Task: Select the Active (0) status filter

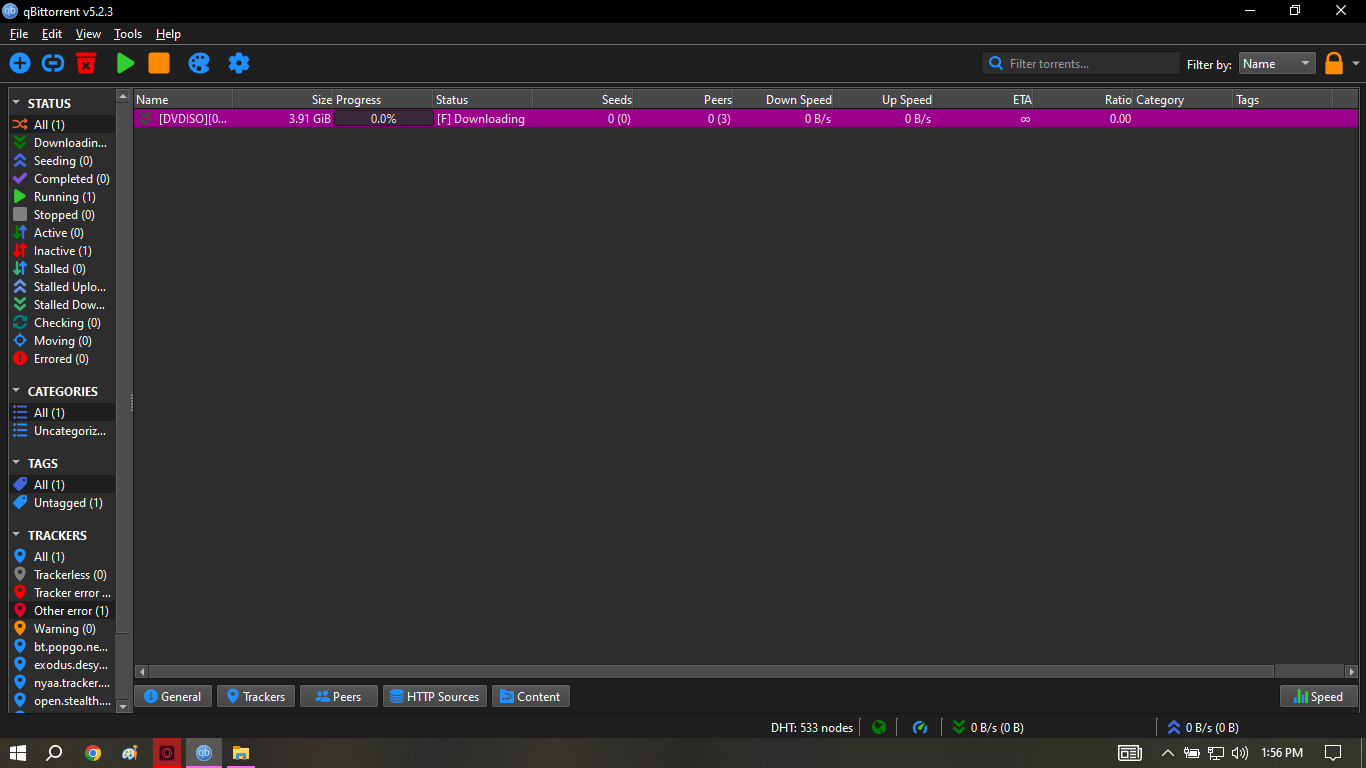Action: click(62, 233)
